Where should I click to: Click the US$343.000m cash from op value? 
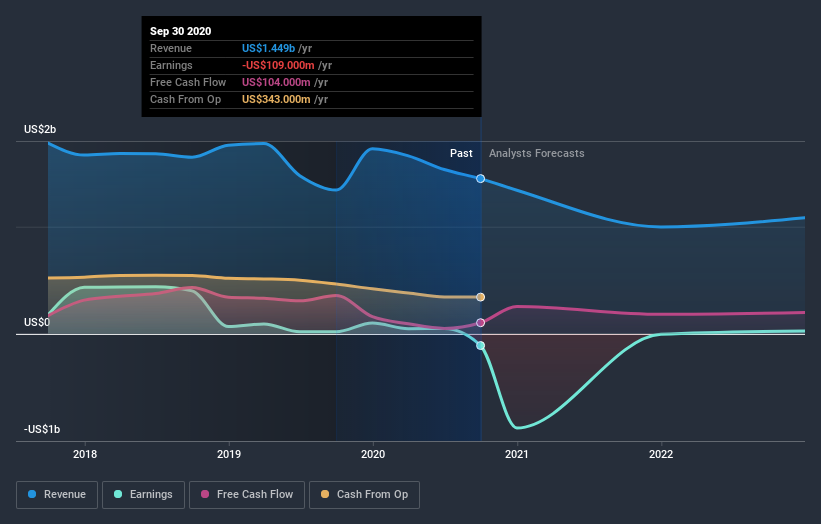[x=276, y=99]
